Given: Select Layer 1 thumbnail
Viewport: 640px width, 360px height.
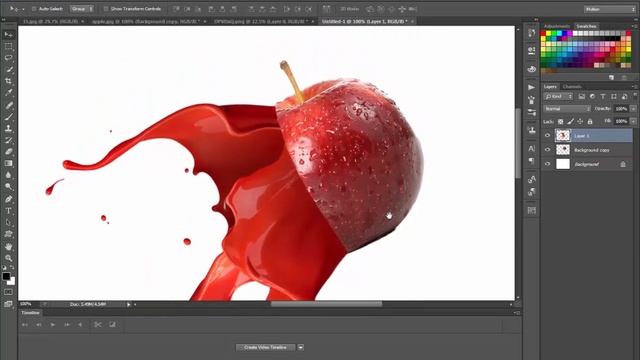Looking at the screenshot, I should 562,136.
